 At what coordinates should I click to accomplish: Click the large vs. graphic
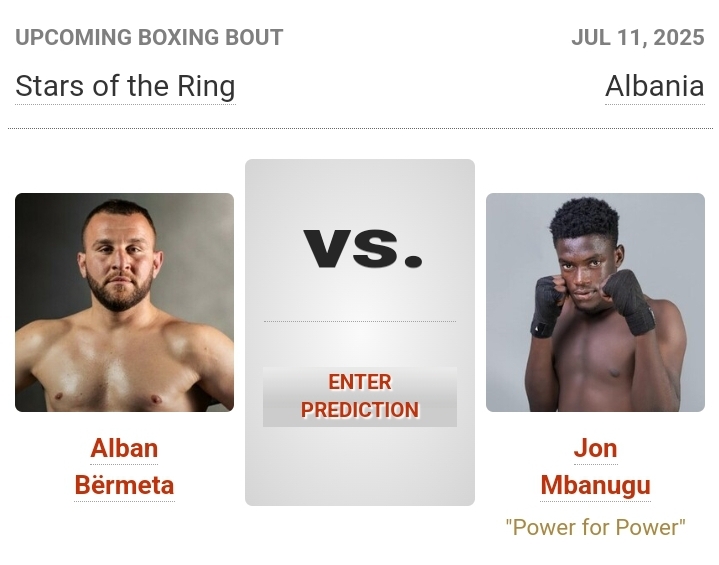[x=362, y=248]
